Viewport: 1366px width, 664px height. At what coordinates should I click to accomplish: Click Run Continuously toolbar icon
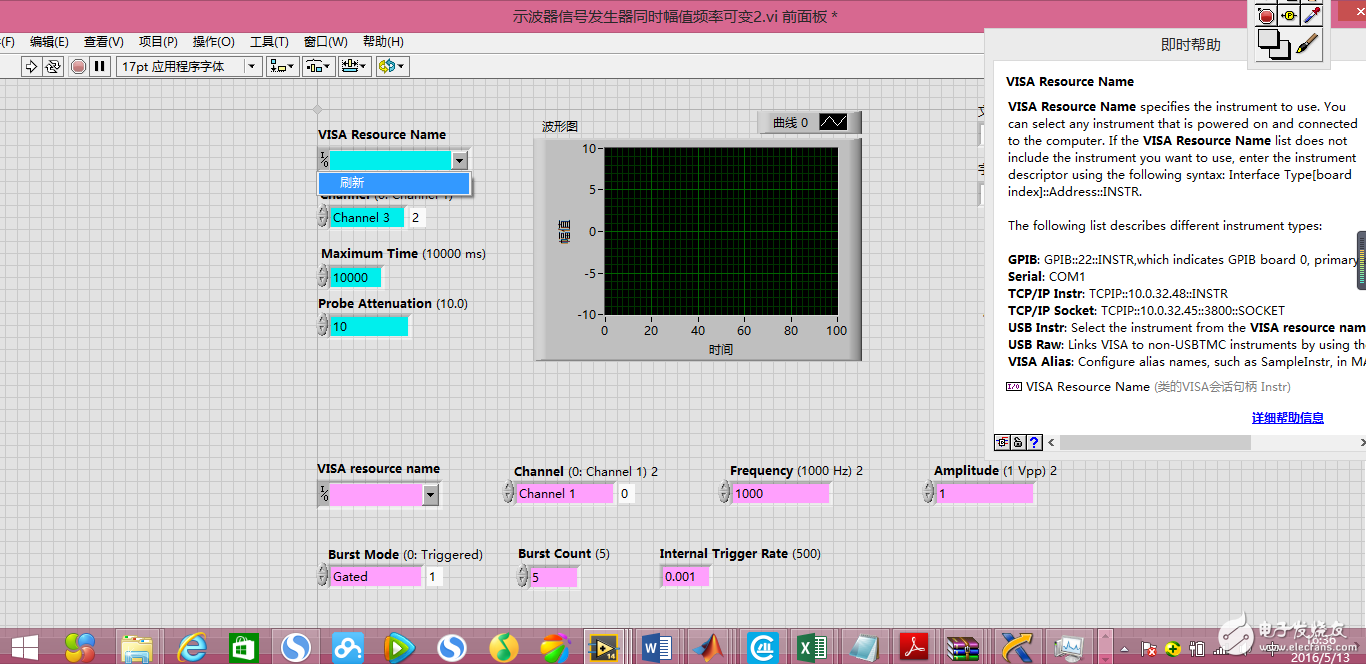(x=52, y=67)
